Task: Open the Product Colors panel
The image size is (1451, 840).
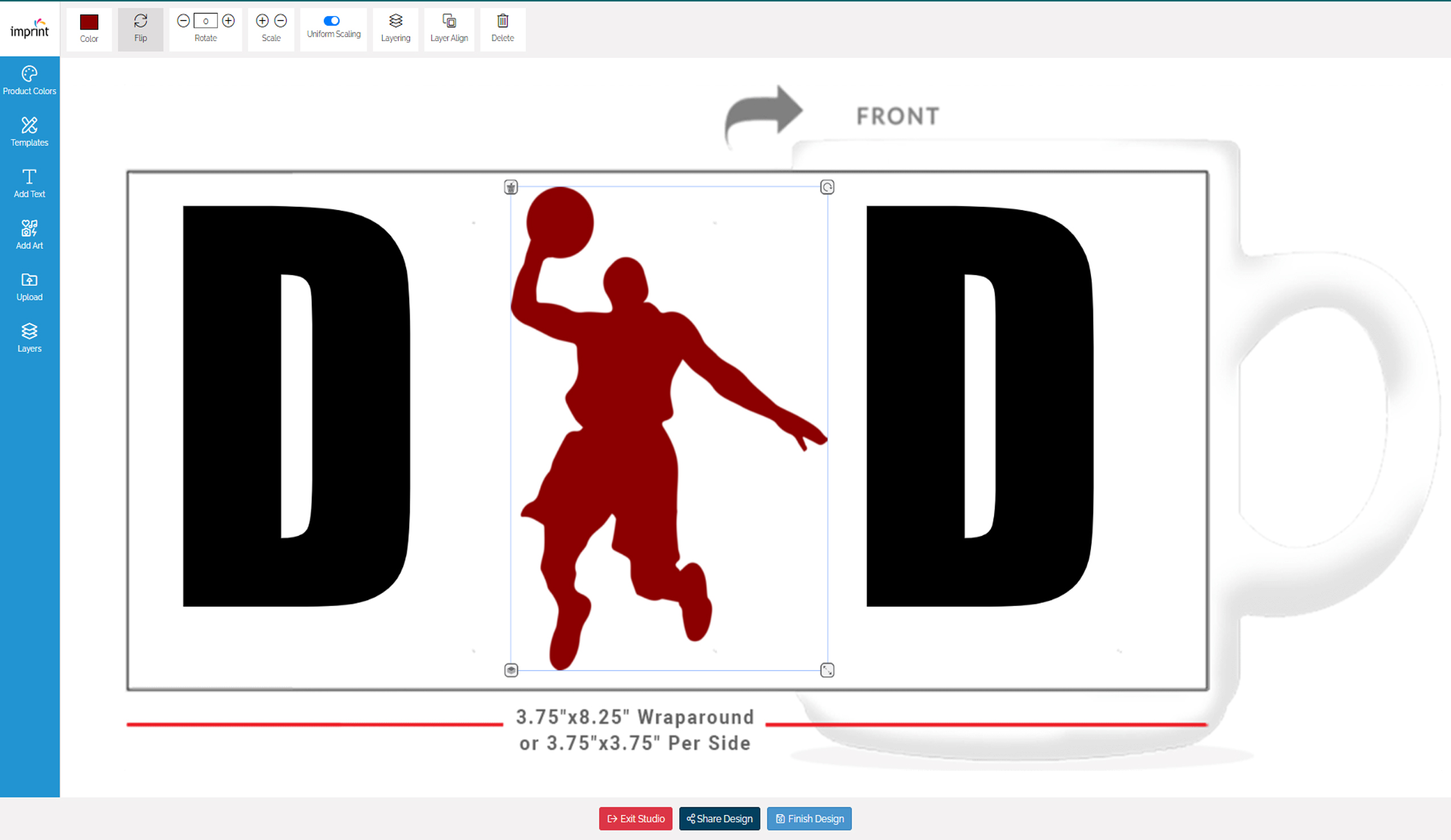Action: [x=29, y=80]
